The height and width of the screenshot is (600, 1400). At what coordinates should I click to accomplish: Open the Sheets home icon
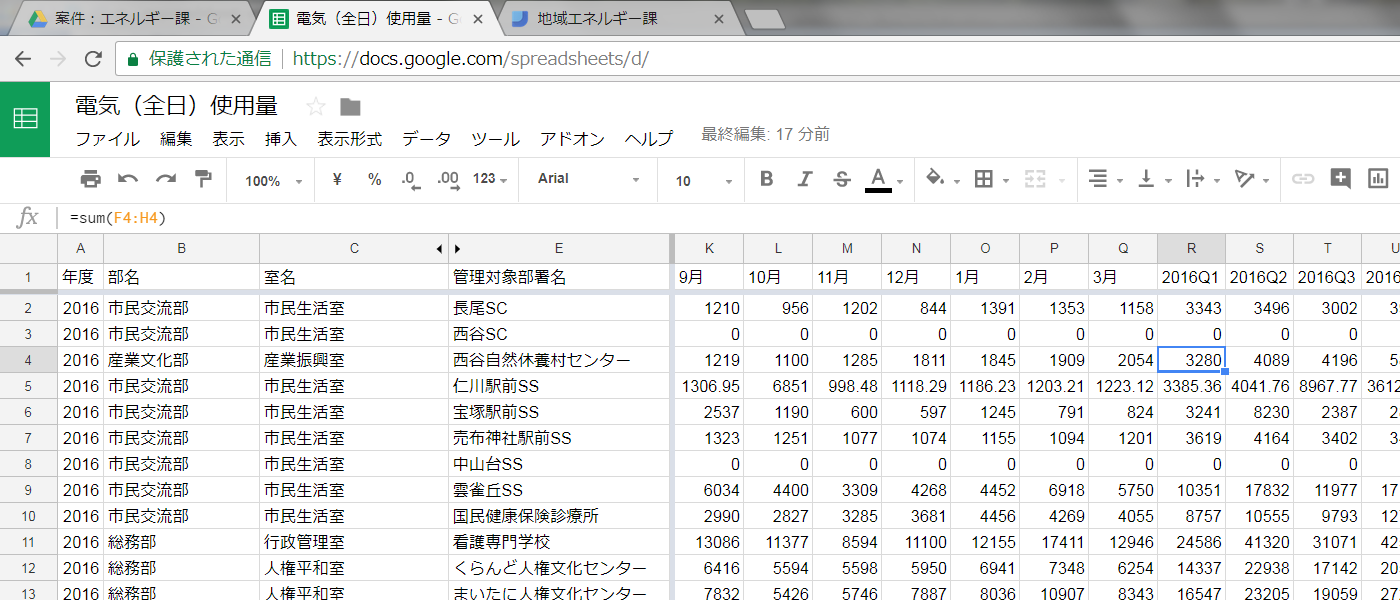tap(25, 119)
